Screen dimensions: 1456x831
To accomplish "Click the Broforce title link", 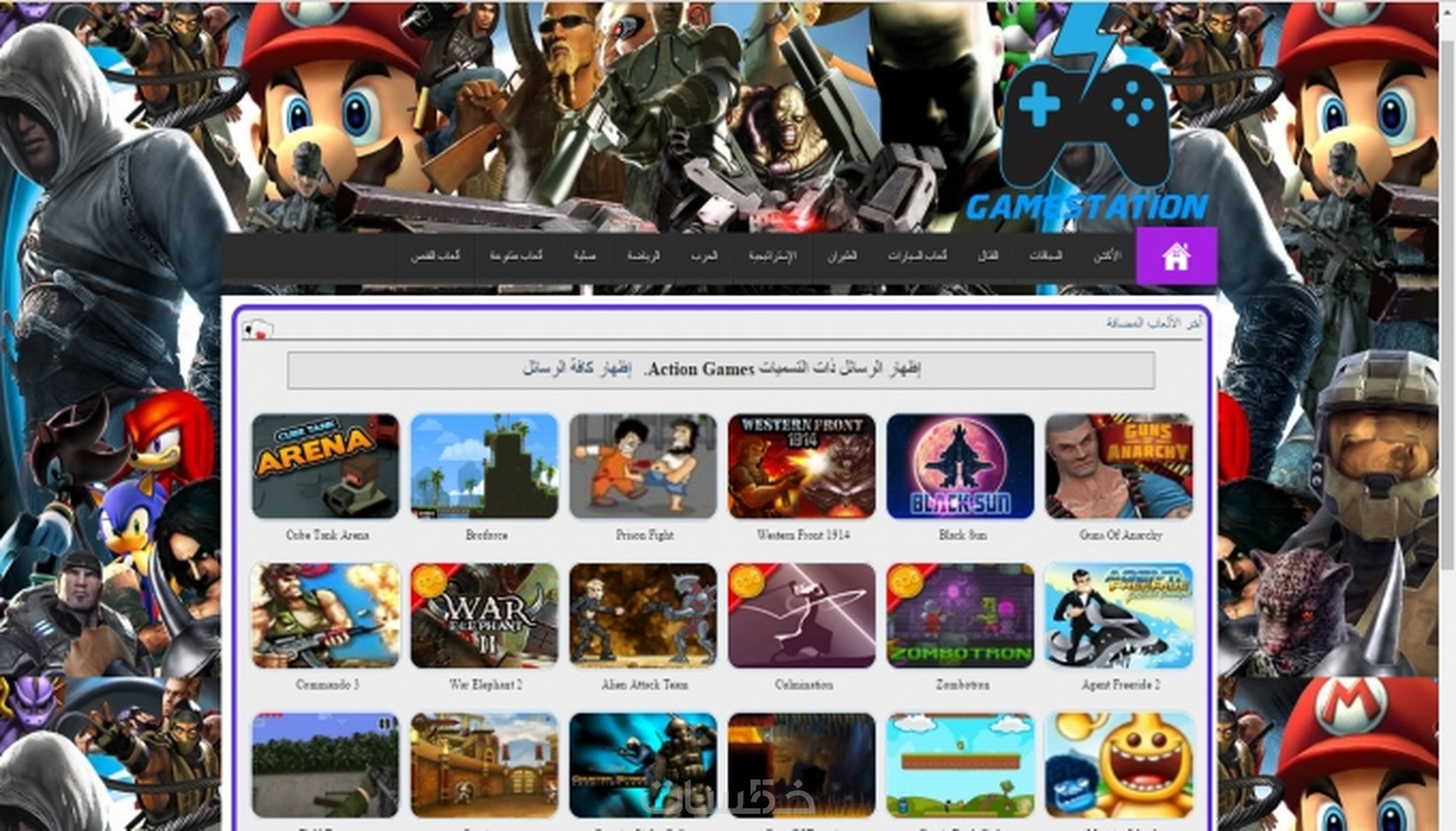I will 486,535.
